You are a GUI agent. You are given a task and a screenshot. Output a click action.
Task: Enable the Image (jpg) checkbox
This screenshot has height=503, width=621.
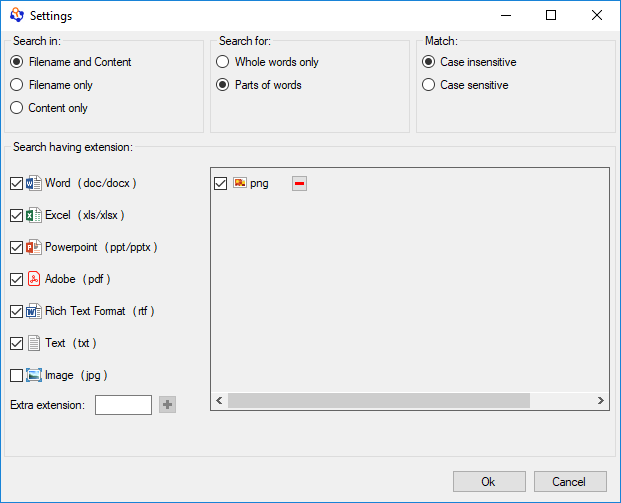click(x=16, y=376)
